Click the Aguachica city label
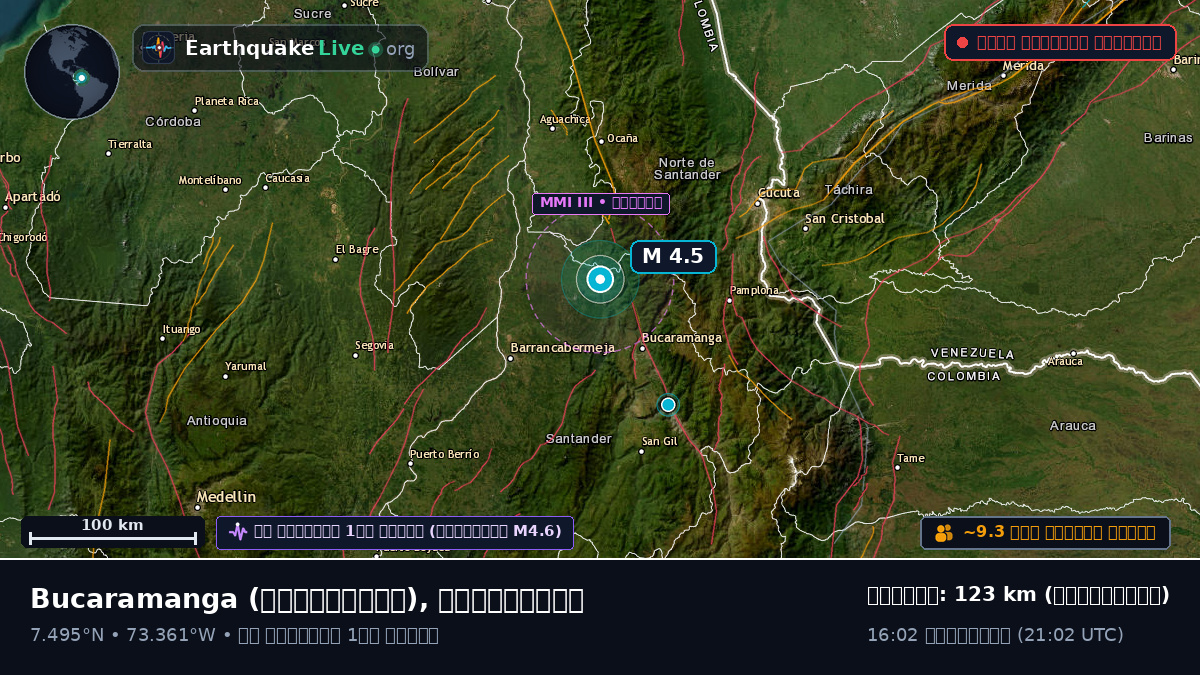Screen dimensions: 1200x675 [x=565, y=119]
